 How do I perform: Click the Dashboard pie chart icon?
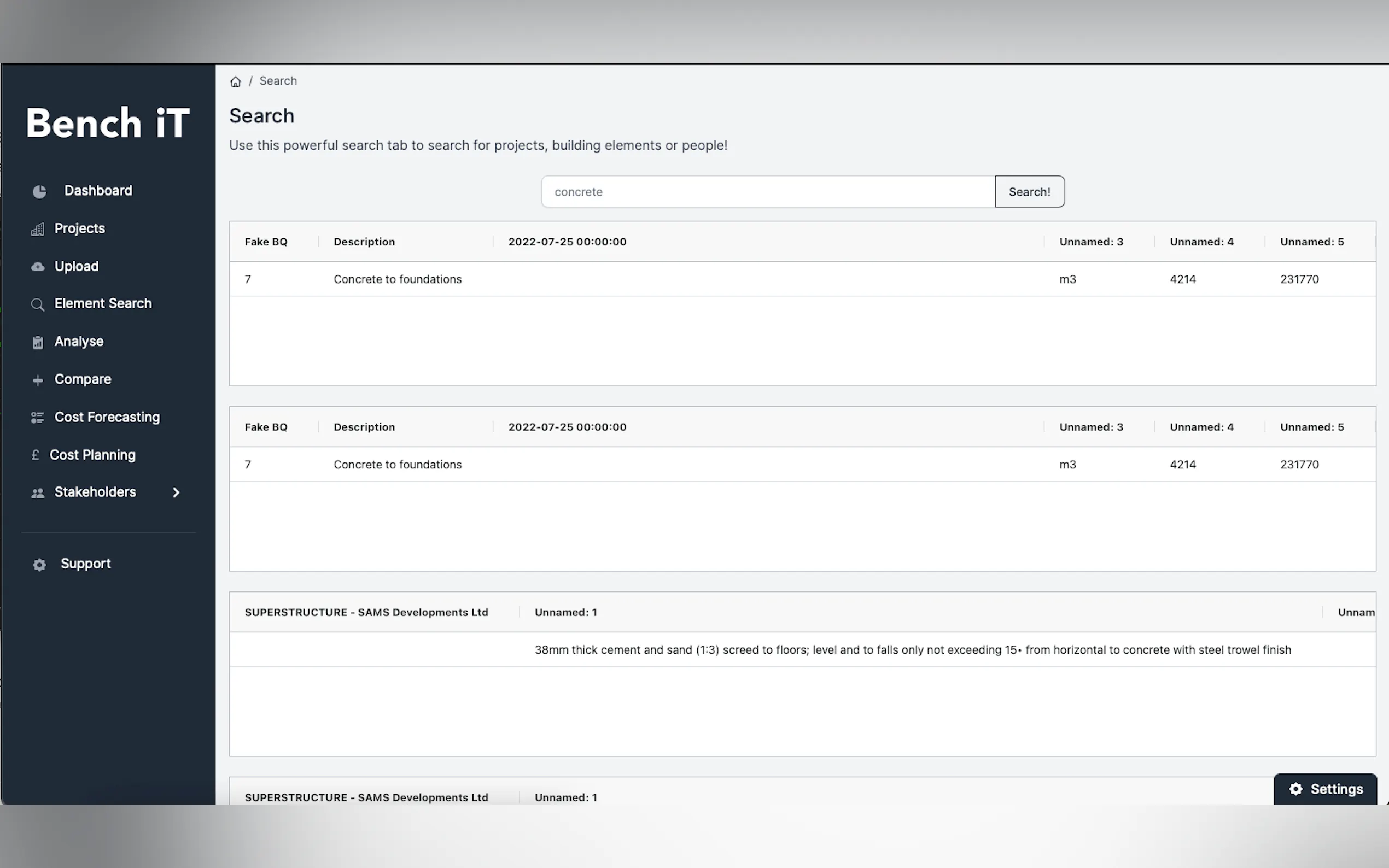tap(39, 191)
